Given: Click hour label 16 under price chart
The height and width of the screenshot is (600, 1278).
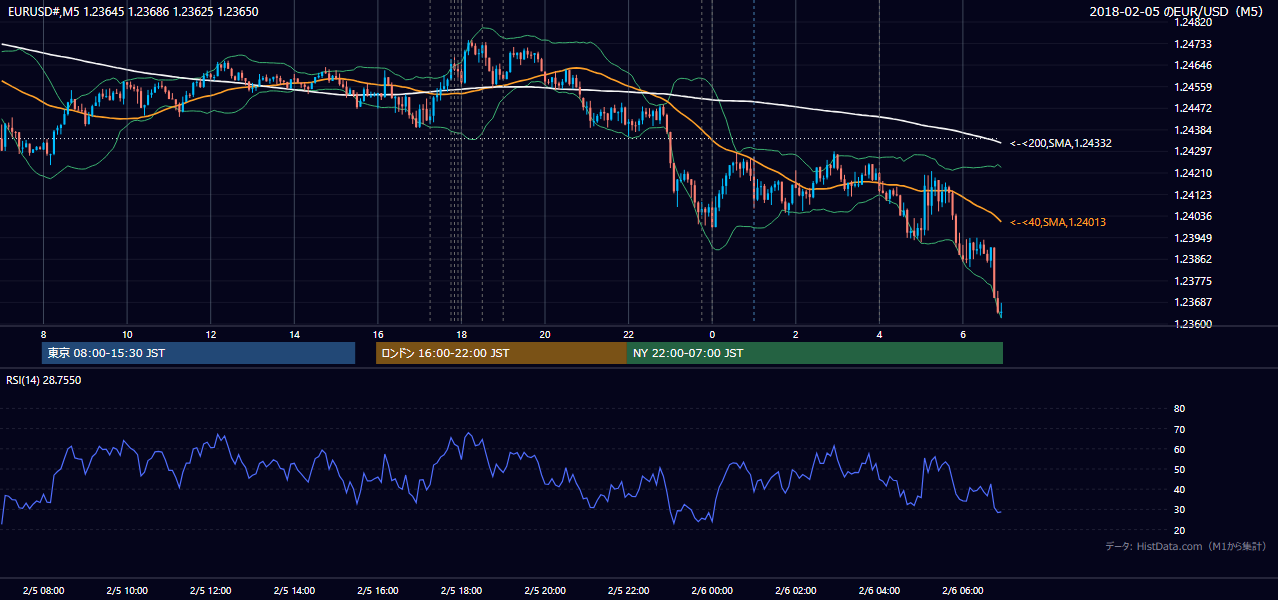Looking at the screenshot, I should [x=377, y=334].
